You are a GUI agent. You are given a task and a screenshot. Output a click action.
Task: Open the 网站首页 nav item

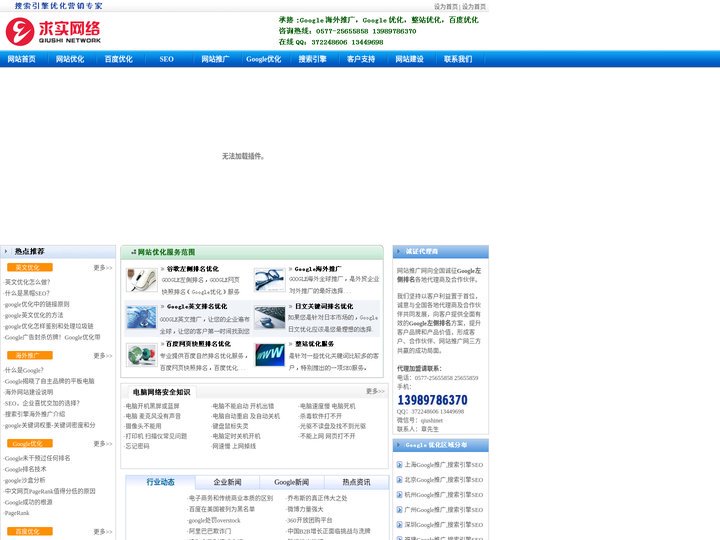click(x=22, y=59)
